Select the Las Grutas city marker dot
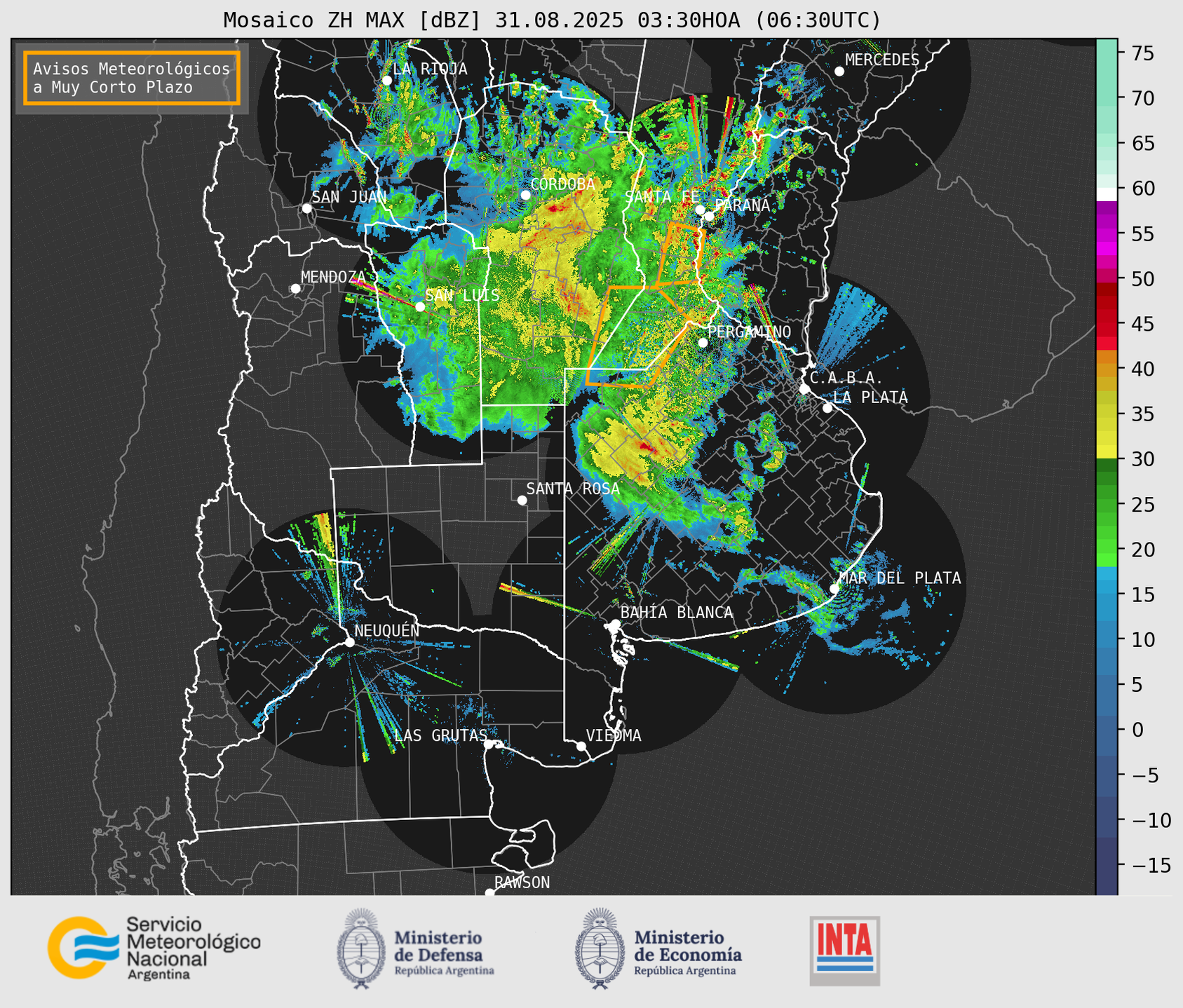The width and height of the screenshot is (1183, 1008). [489, 744]
